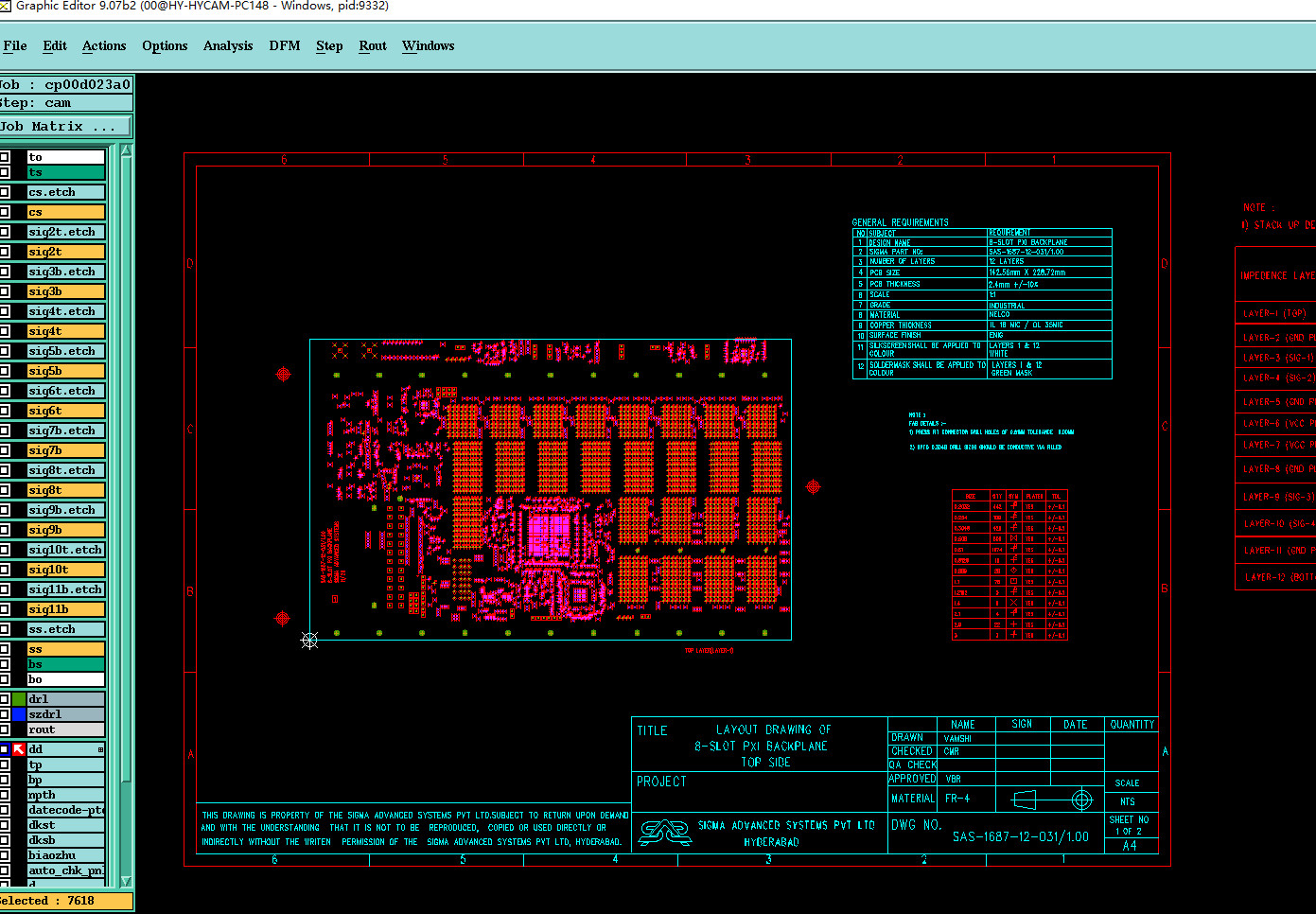Click the Step: cam label
Image resolution: width=1316 pixels, height=914 pixels.
click(65, 102)
